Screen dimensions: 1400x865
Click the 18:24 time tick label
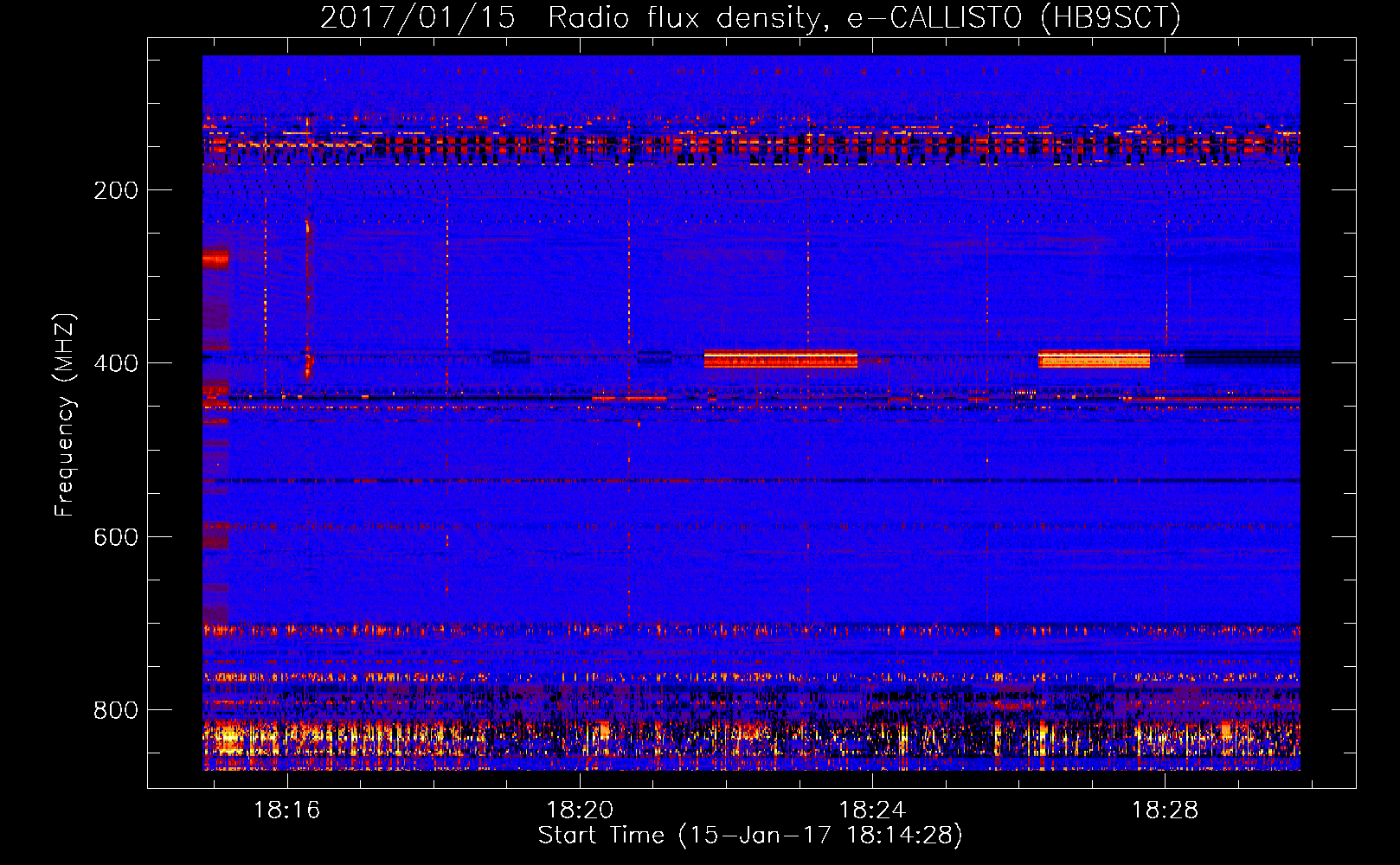click(x=872, y=810)
